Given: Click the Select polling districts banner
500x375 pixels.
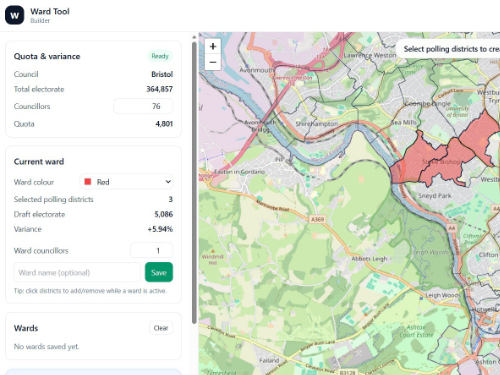Looking at the screenshot, I should (x=448, y=49).
